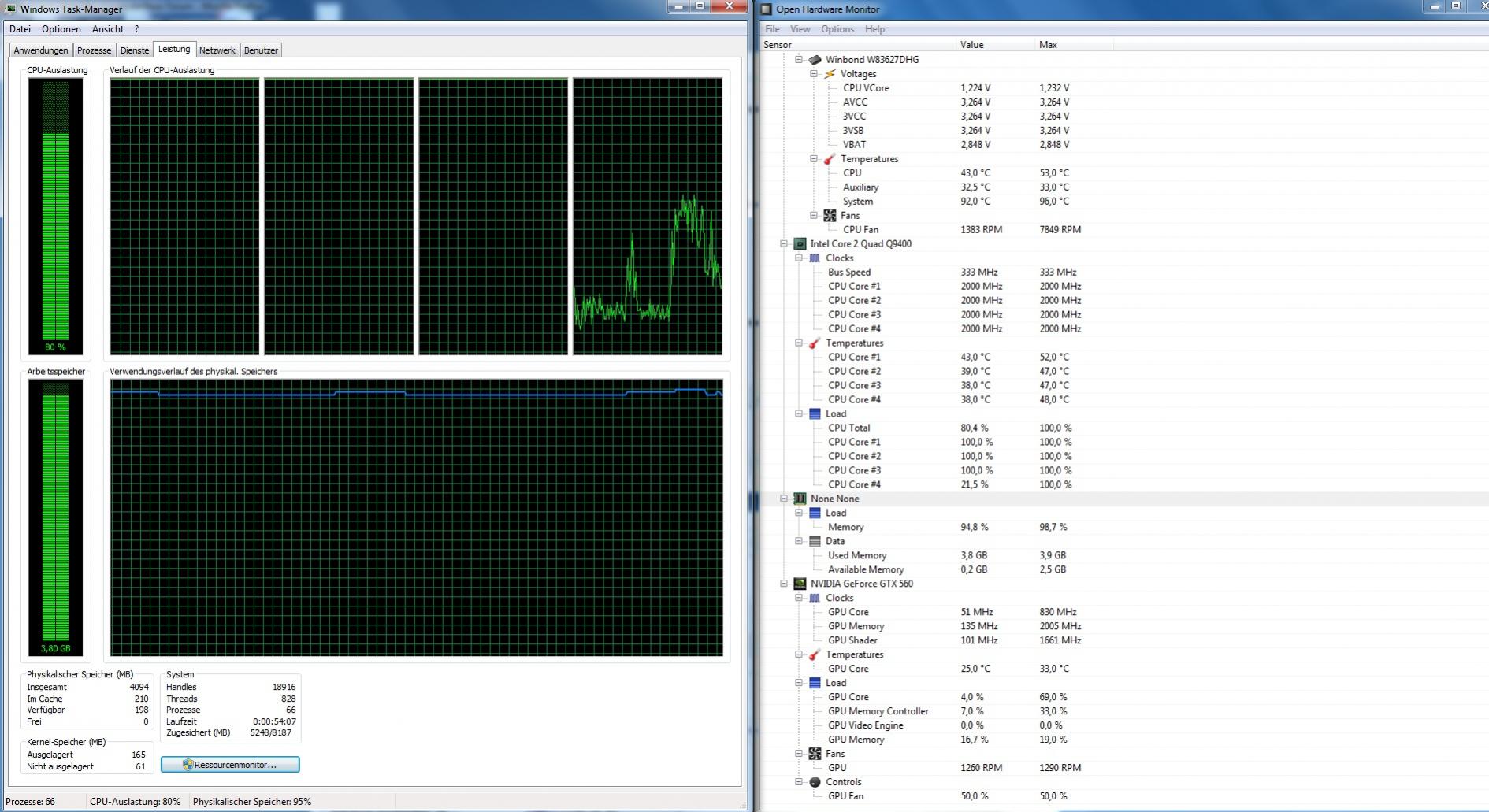Click the Winbond W83627DHG chip icon
Viewport: 1489px width, 812px height.
(815, 60)
